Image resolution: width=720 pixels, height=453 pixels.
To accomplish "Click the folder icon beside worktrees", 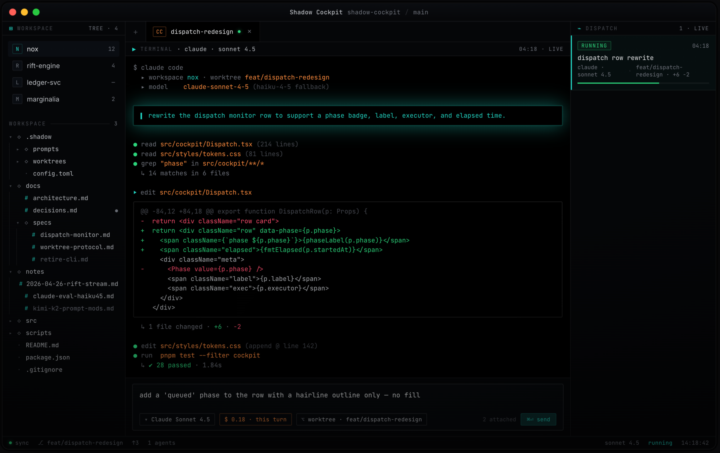I will (x=26, y=162).
